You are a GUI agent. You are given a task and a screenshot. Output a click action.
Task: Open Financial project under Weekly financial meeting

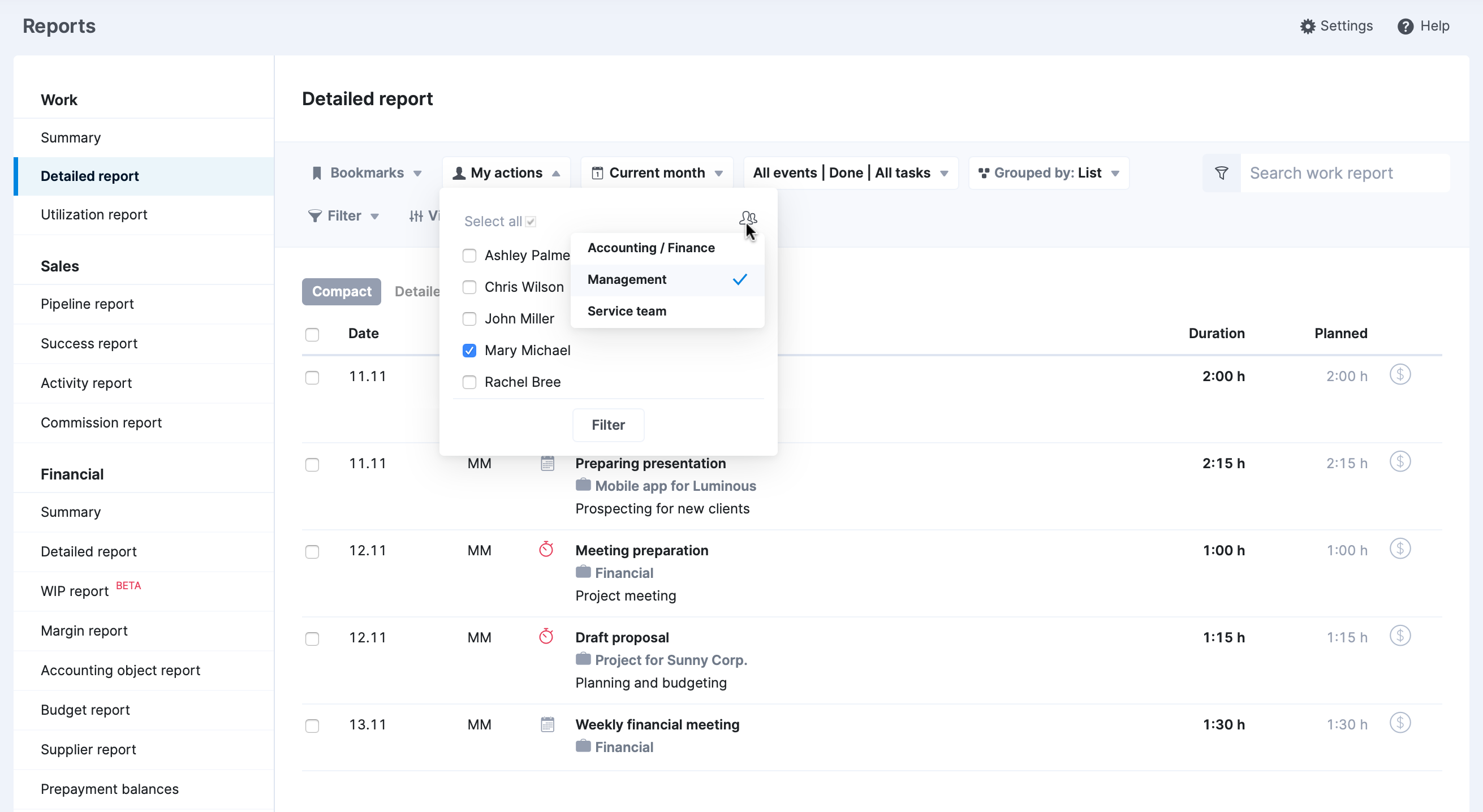click(x=623, y=747)
